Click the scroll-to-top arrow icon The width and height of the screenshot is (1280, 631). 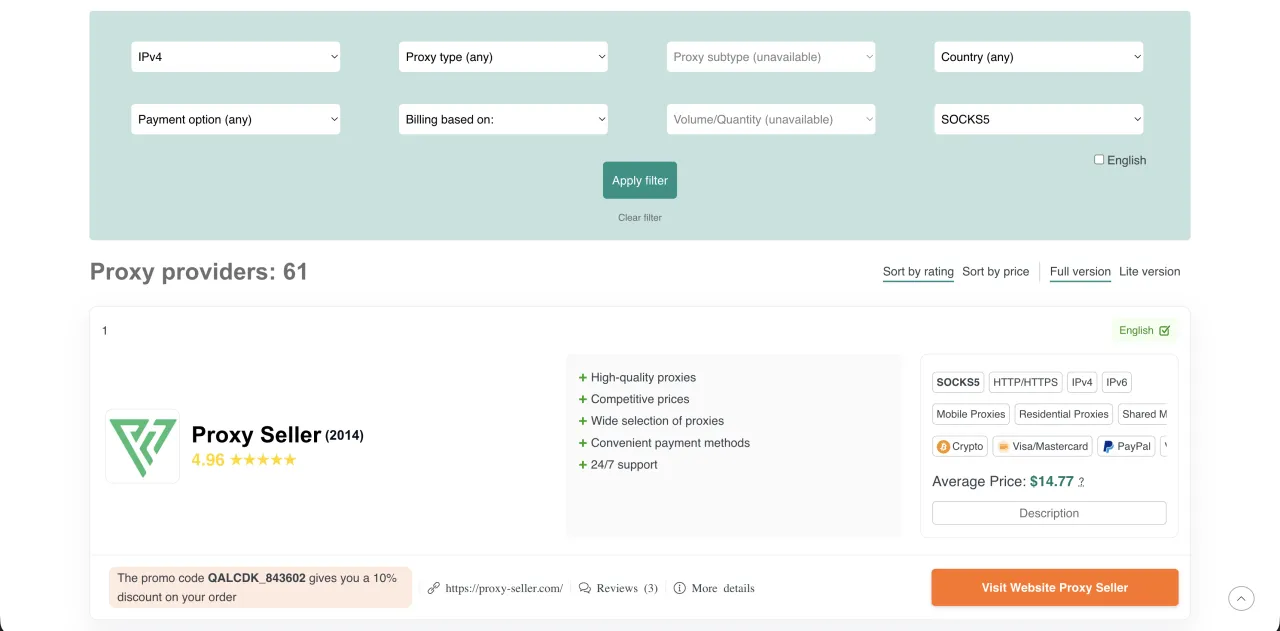(x=1241, y=598)
